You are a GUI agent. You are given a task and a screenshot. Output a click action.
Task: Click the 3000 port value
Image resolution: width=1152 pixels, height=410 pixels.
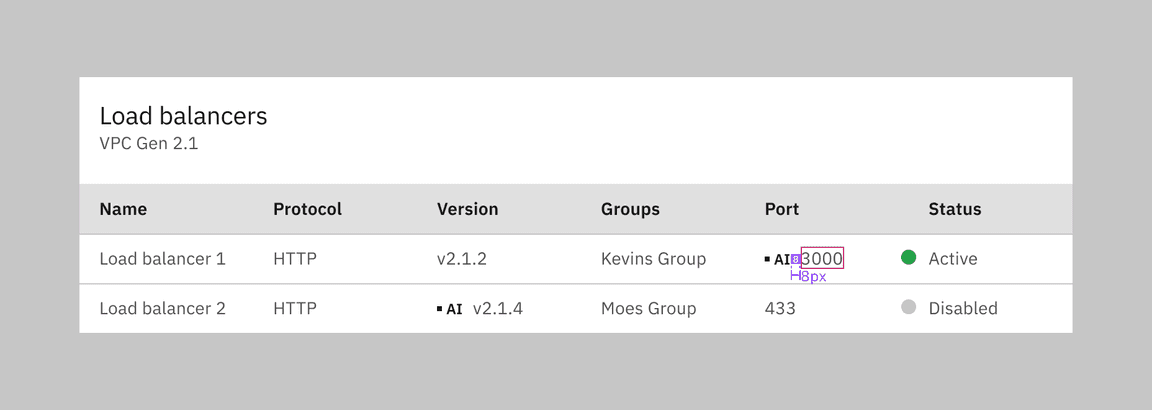tap(822, 258)
